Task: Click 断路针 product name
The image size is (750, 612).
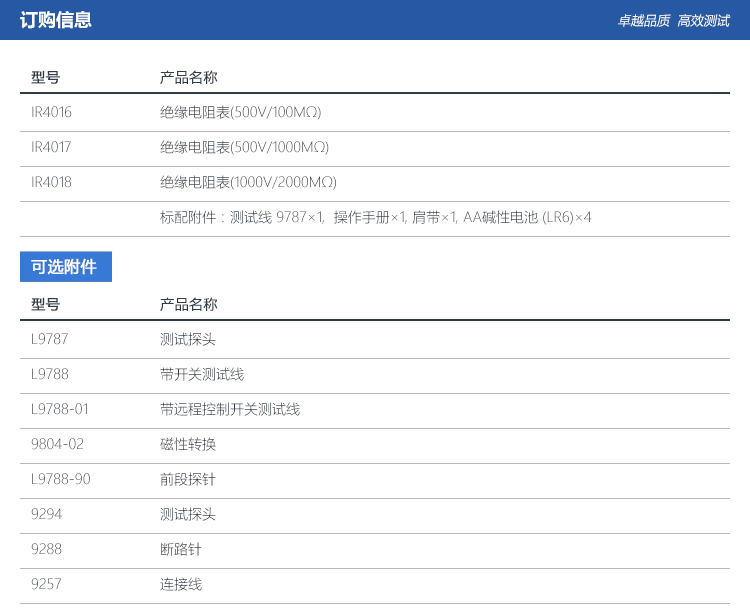Action: 180,549
